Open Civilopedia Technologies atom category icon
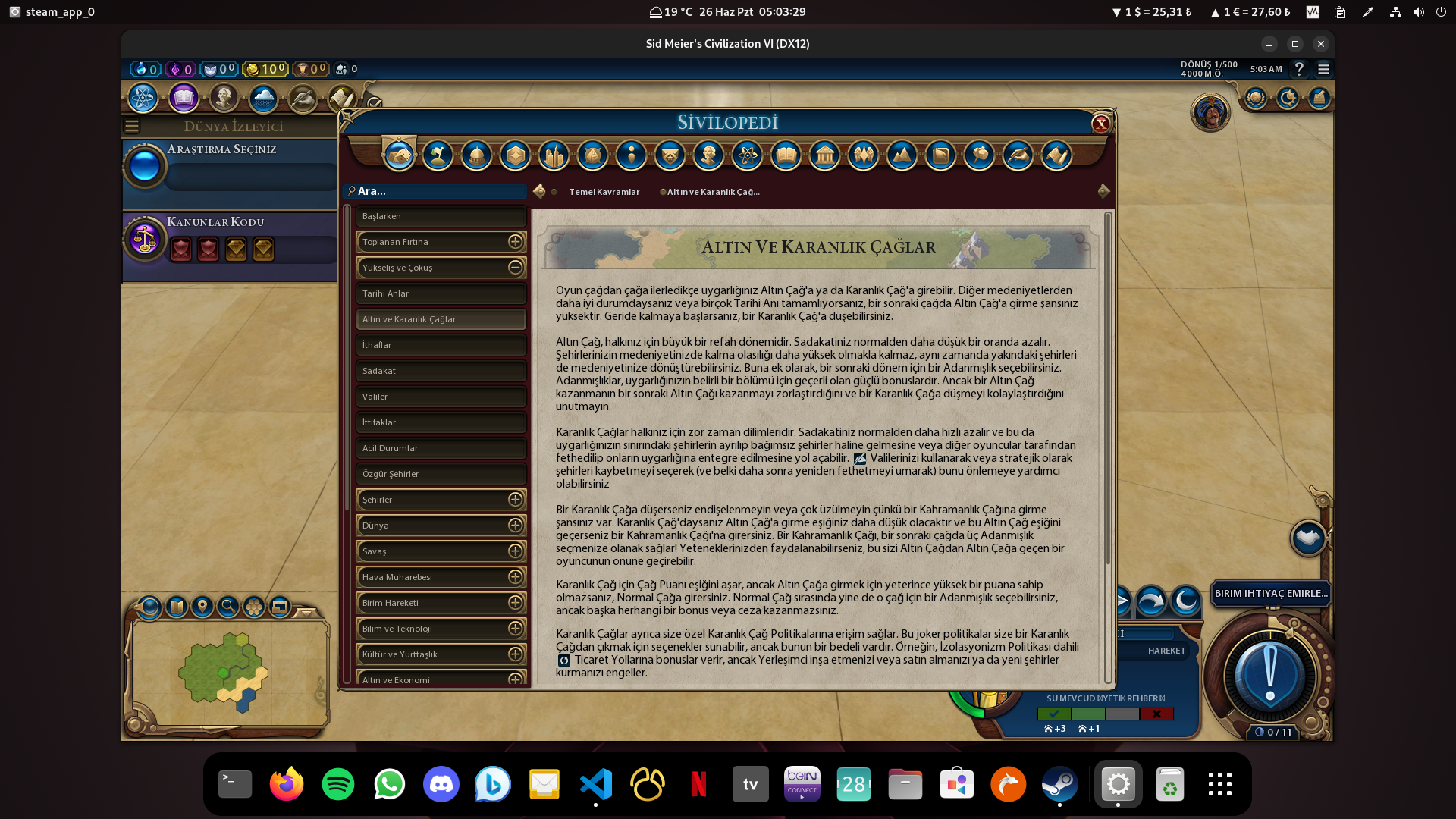 pos(747,155)
